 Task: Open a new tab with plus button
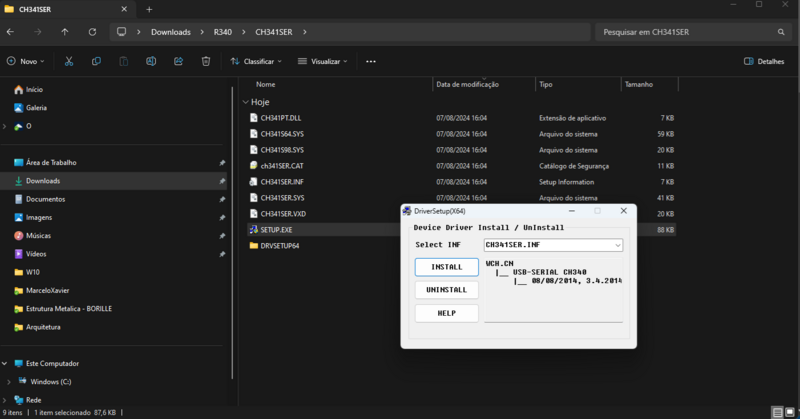[149, 9]
